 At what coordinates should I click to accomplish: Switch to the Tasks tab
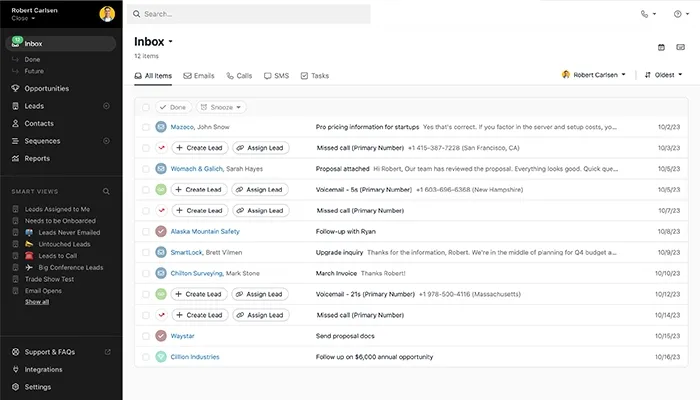pyautogui.click(x=314, y=76)
